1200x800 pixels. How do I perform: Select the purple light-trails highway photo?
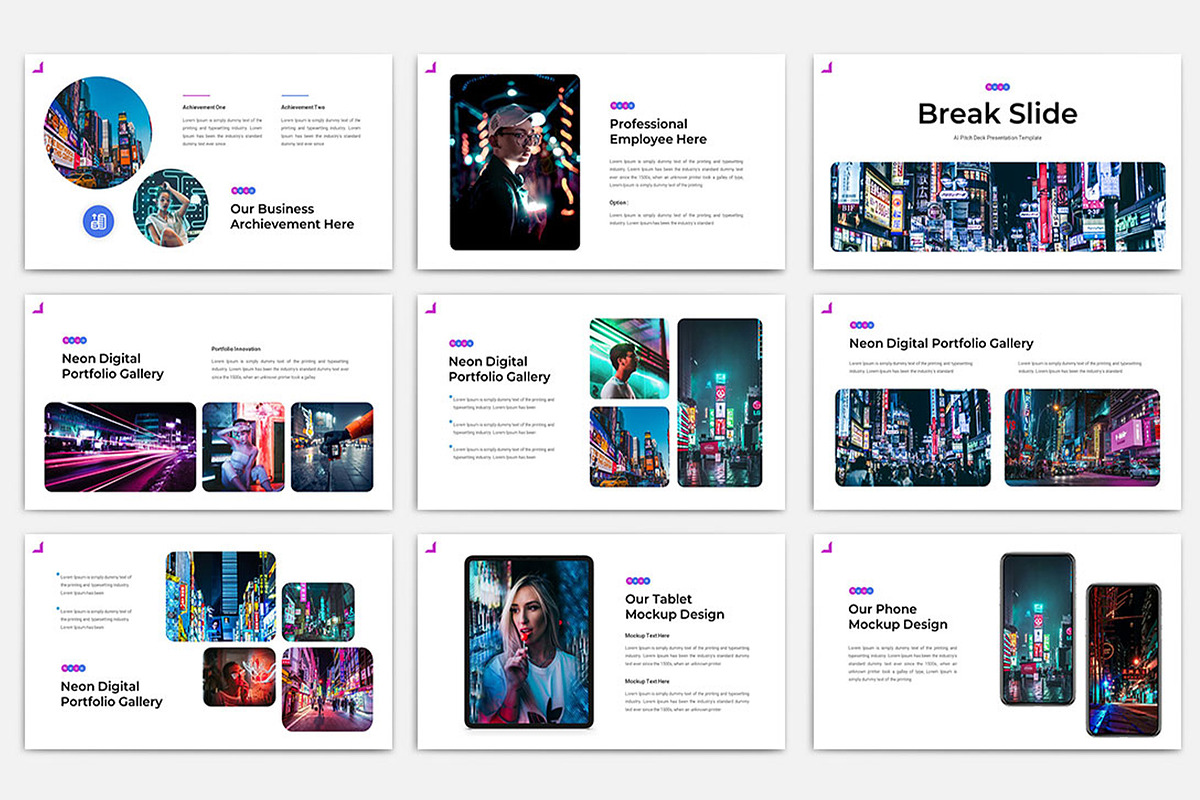tap(120, 447)
